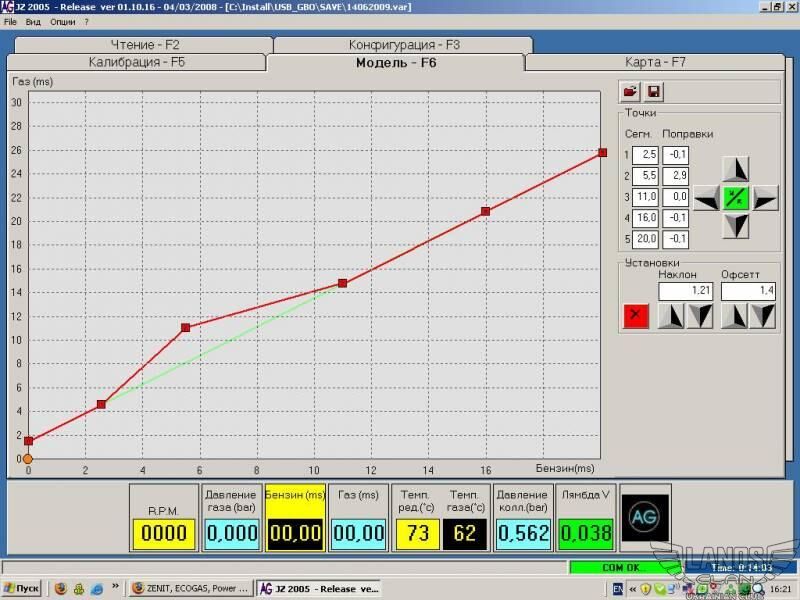The width and height of the screenshot is (800, 600).
Task: Click the red X reset button
Action: pyautogui.click(x=636, y=316)
